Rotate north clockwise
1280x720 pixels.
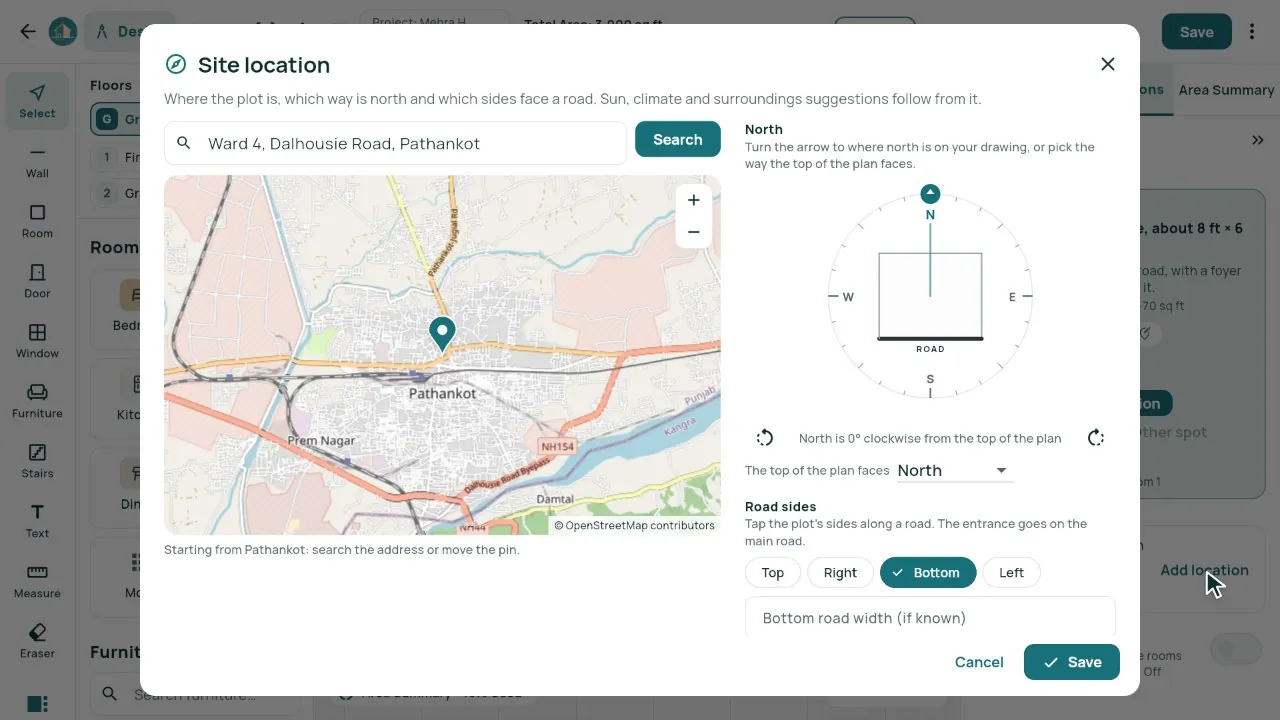pos(1096,438)
